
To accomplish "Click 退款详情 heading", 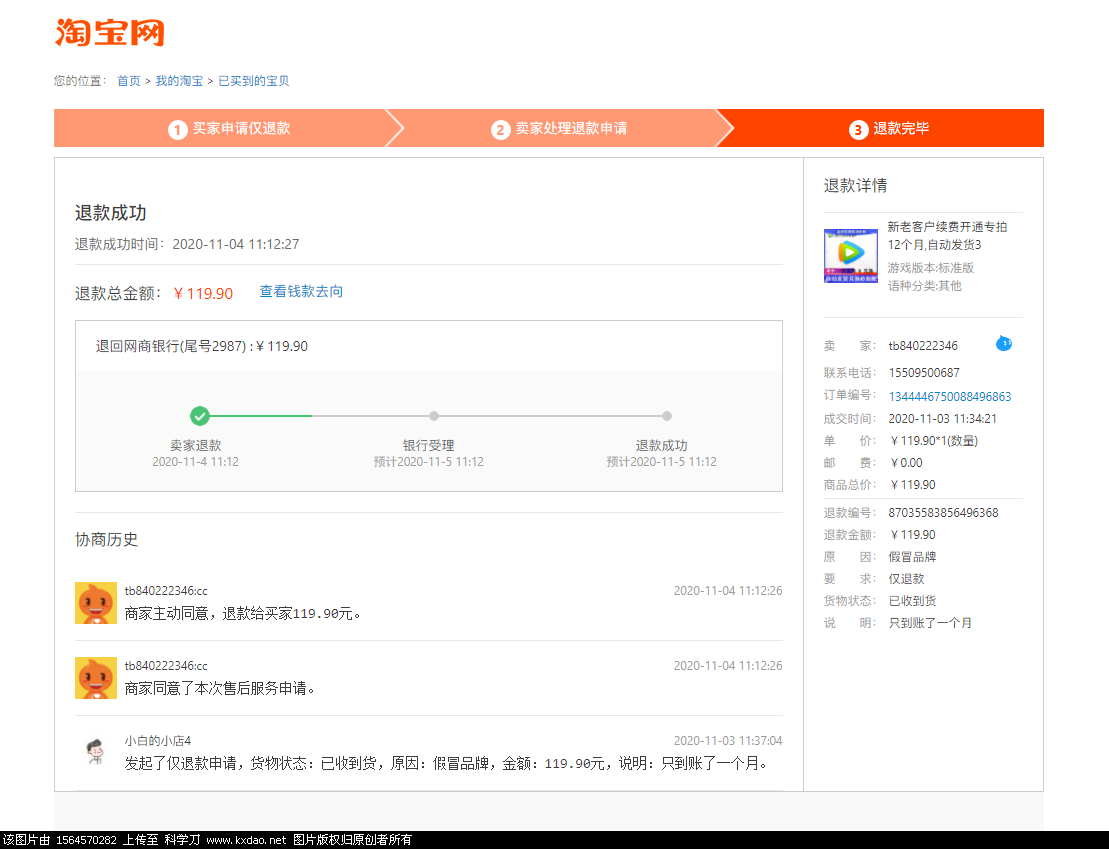I will coord(856,185).
